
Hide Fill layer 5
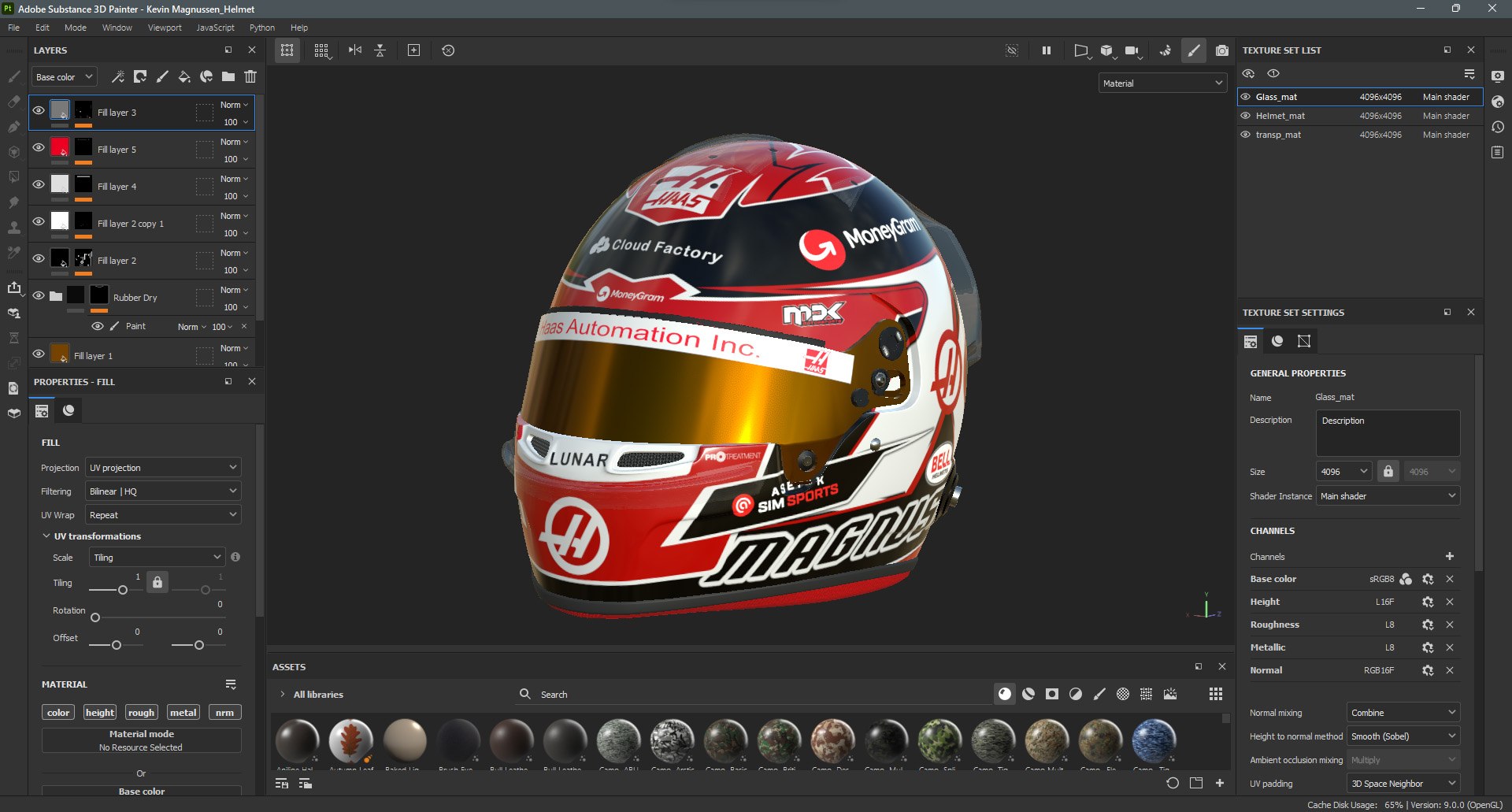click(39, 147)
